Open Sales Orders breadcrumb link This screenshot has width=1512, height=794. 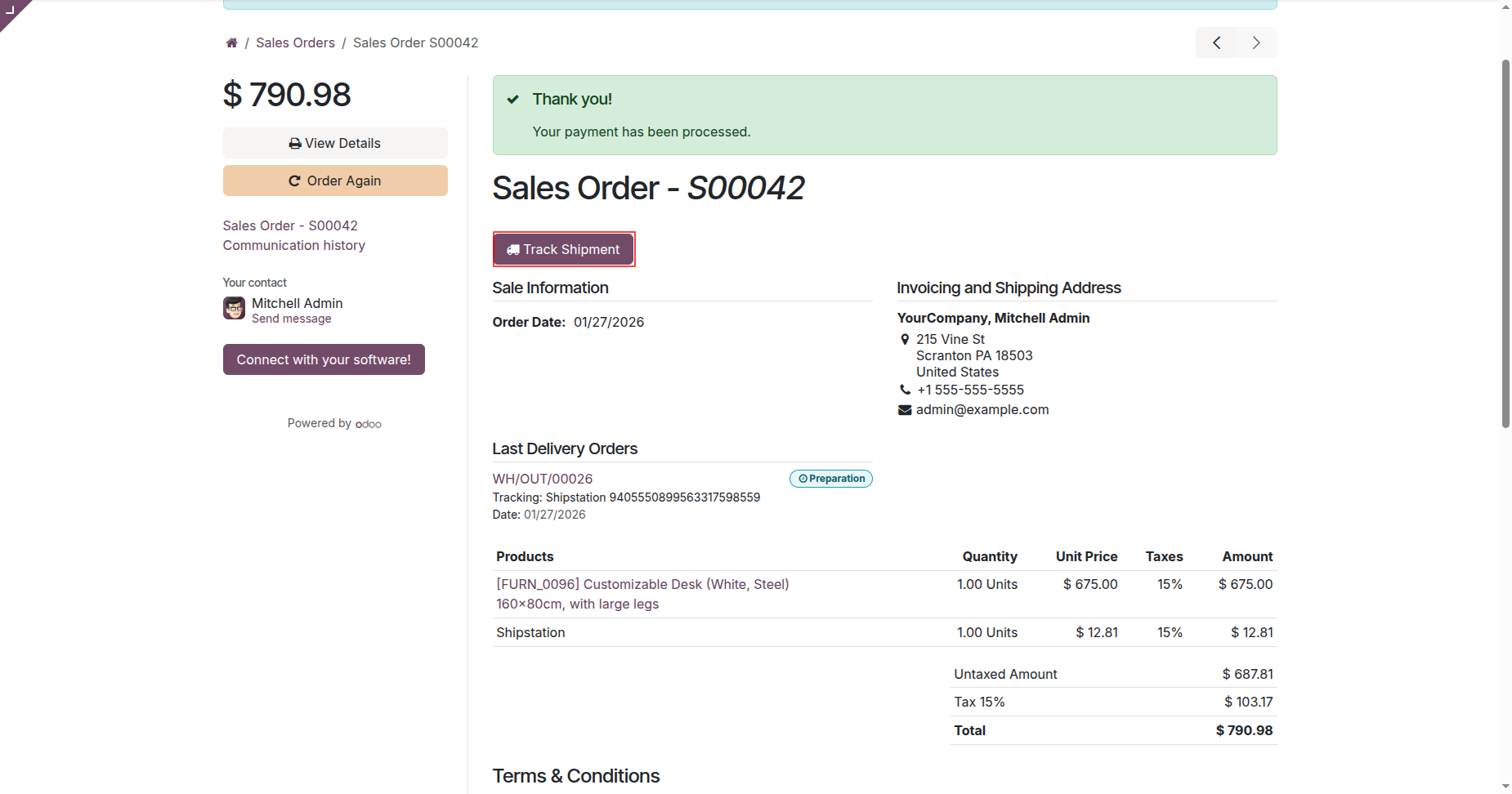295,43
